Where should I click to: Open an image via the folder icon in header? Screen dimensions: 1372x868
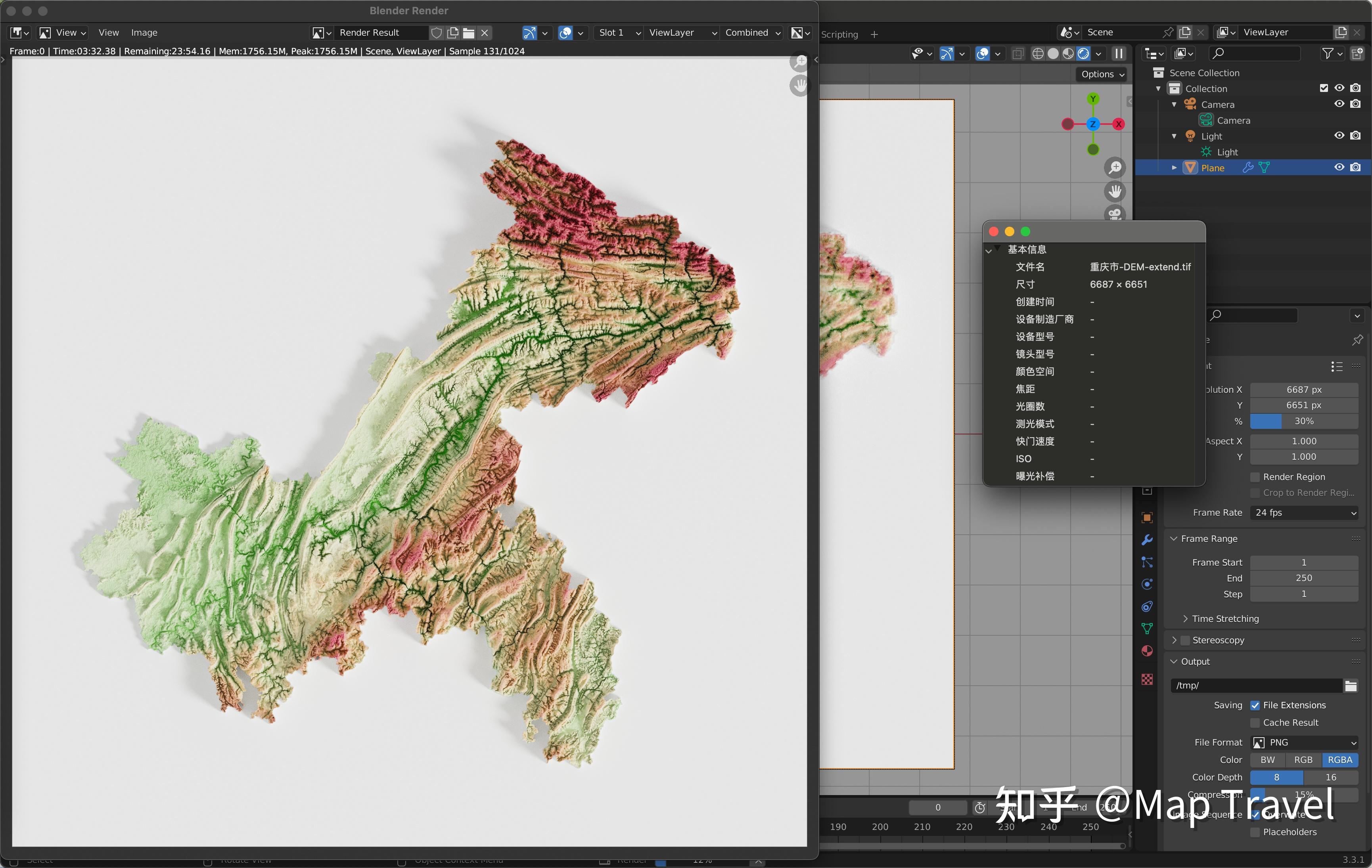click(x=468, y=33)
